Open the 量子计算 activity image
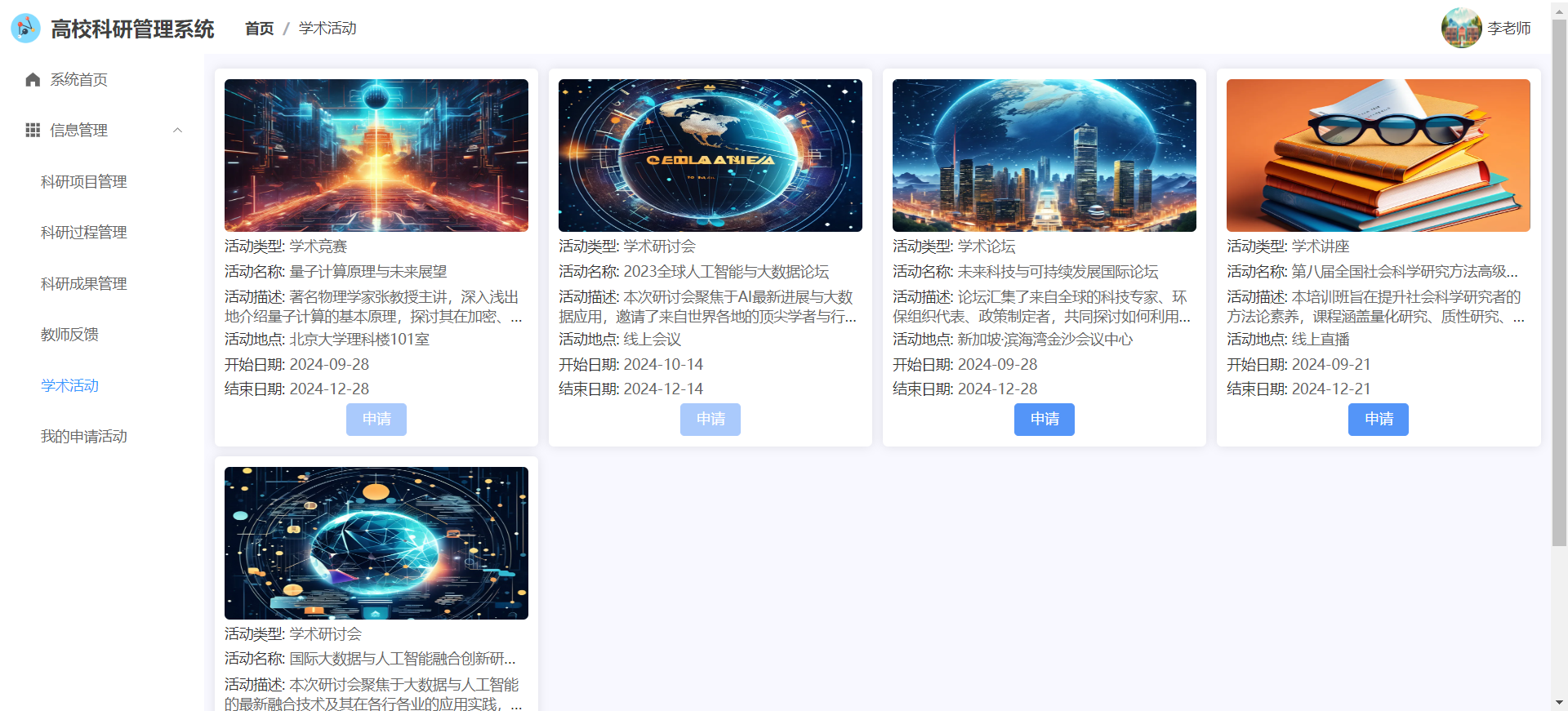 [x=376, y=155]
